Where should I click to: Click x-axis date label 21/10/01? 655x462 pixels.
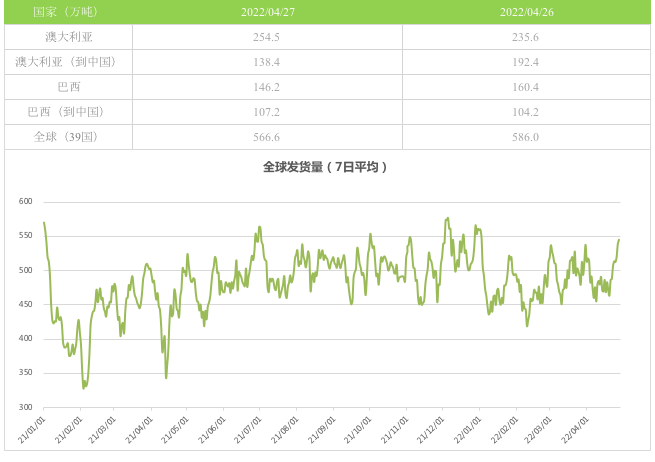(357, 430)
